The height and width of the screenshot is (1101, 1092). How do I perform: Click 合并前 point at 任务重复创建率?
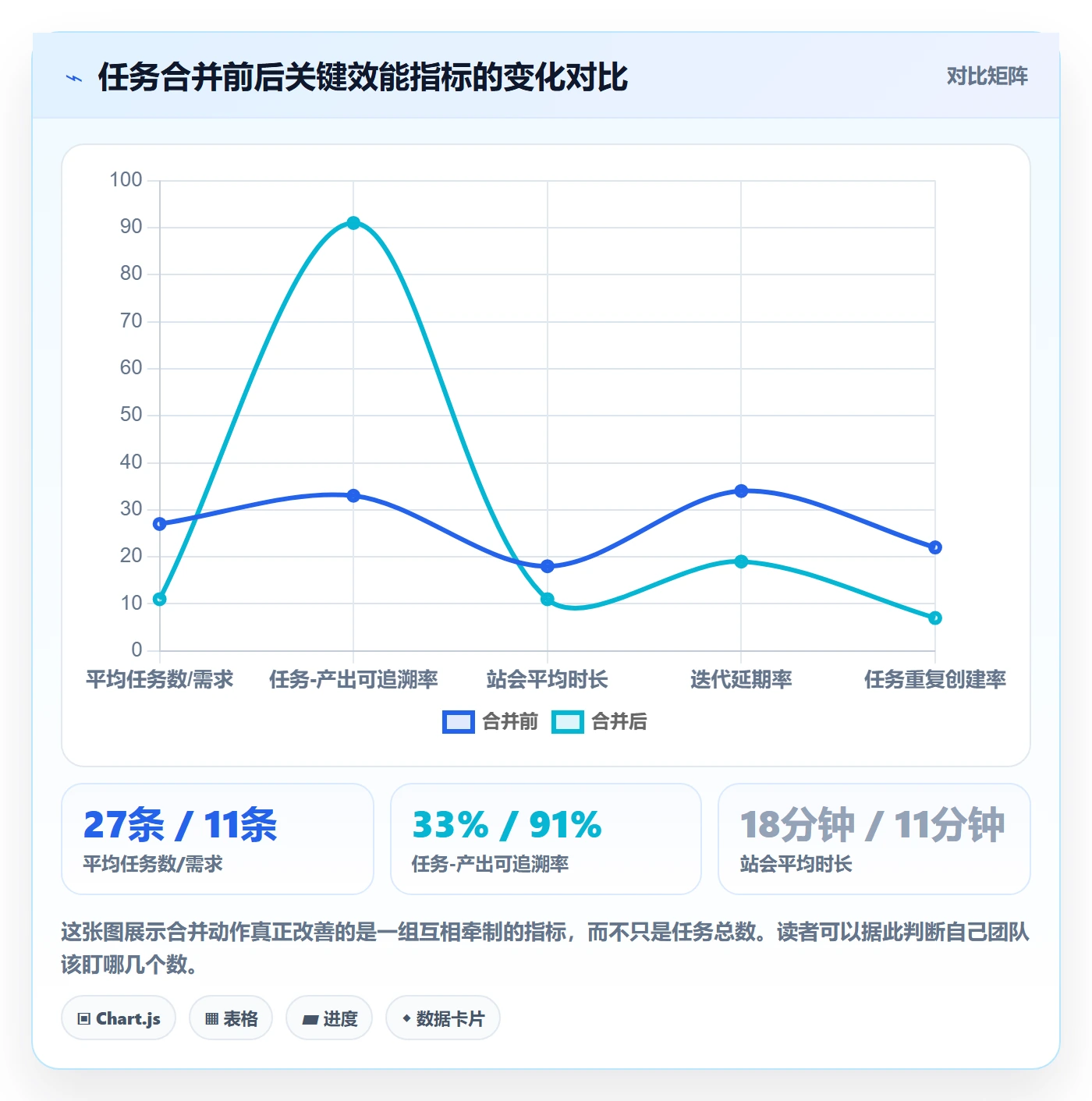pyautogui.click(x=935, y=547)
